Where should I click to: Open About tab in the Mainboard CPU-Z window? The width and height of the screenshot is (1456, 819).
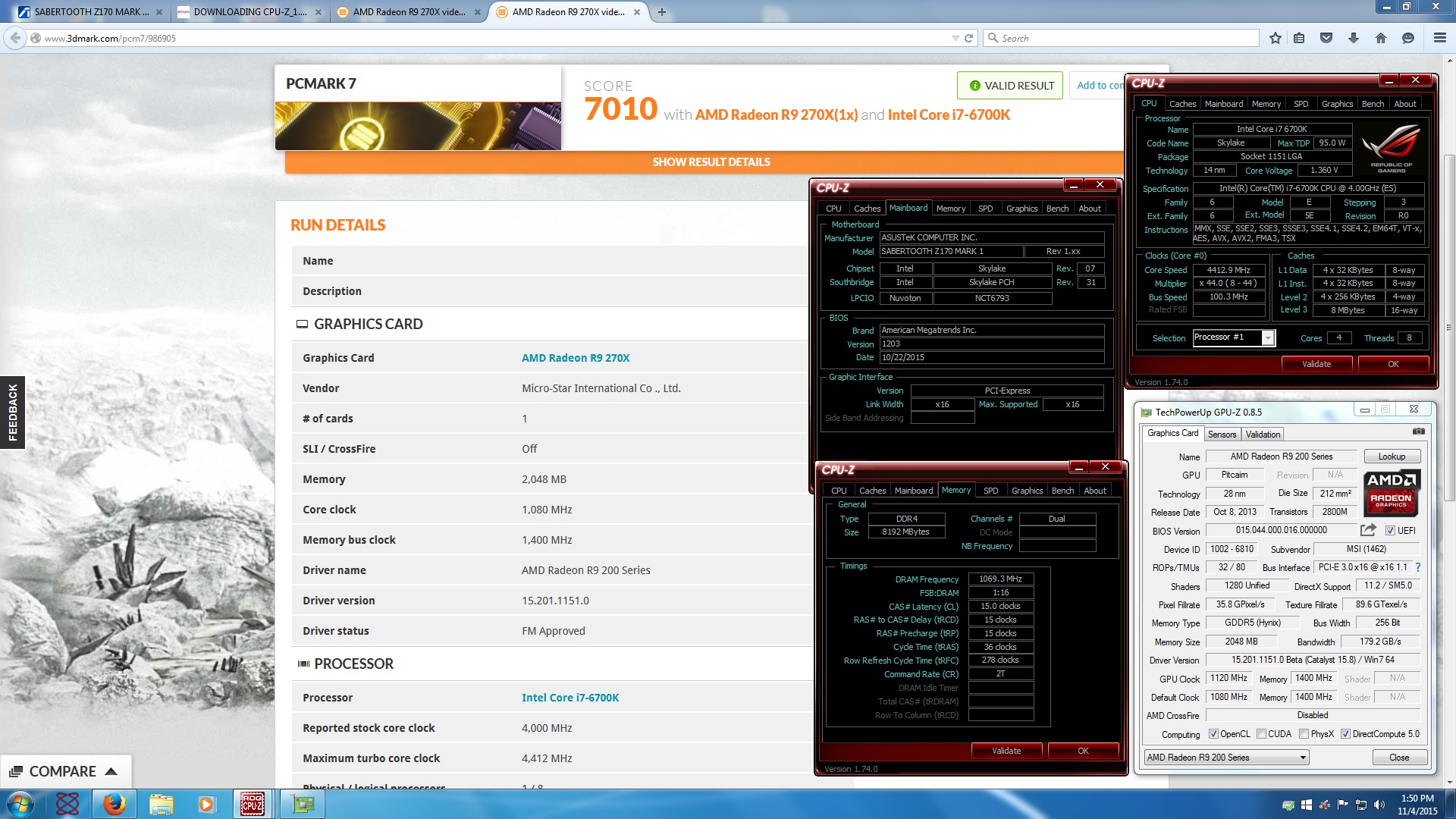click(1090, 209)
